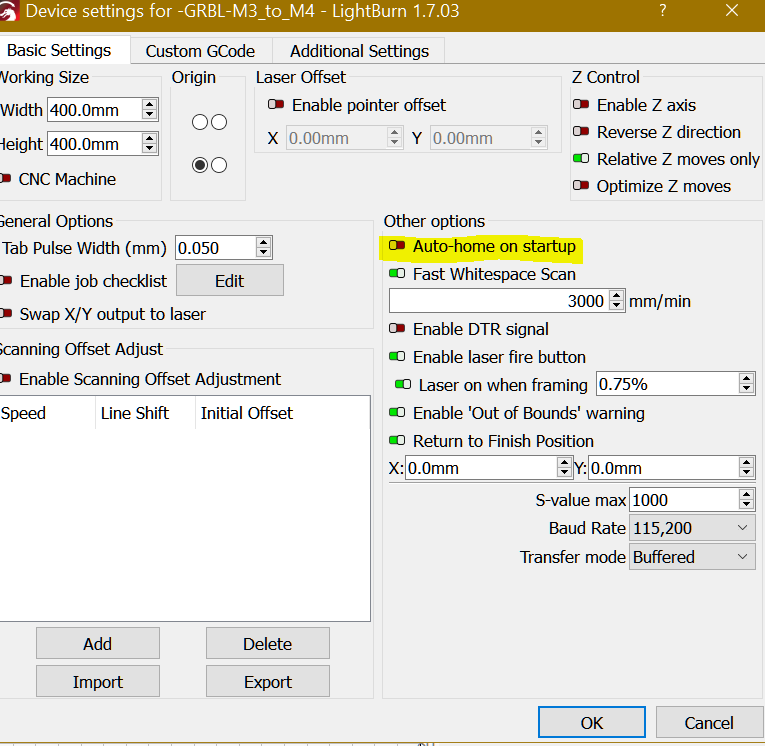
Task: Toggle Fast Whitespace Scan switch
Action: (397, 273)
